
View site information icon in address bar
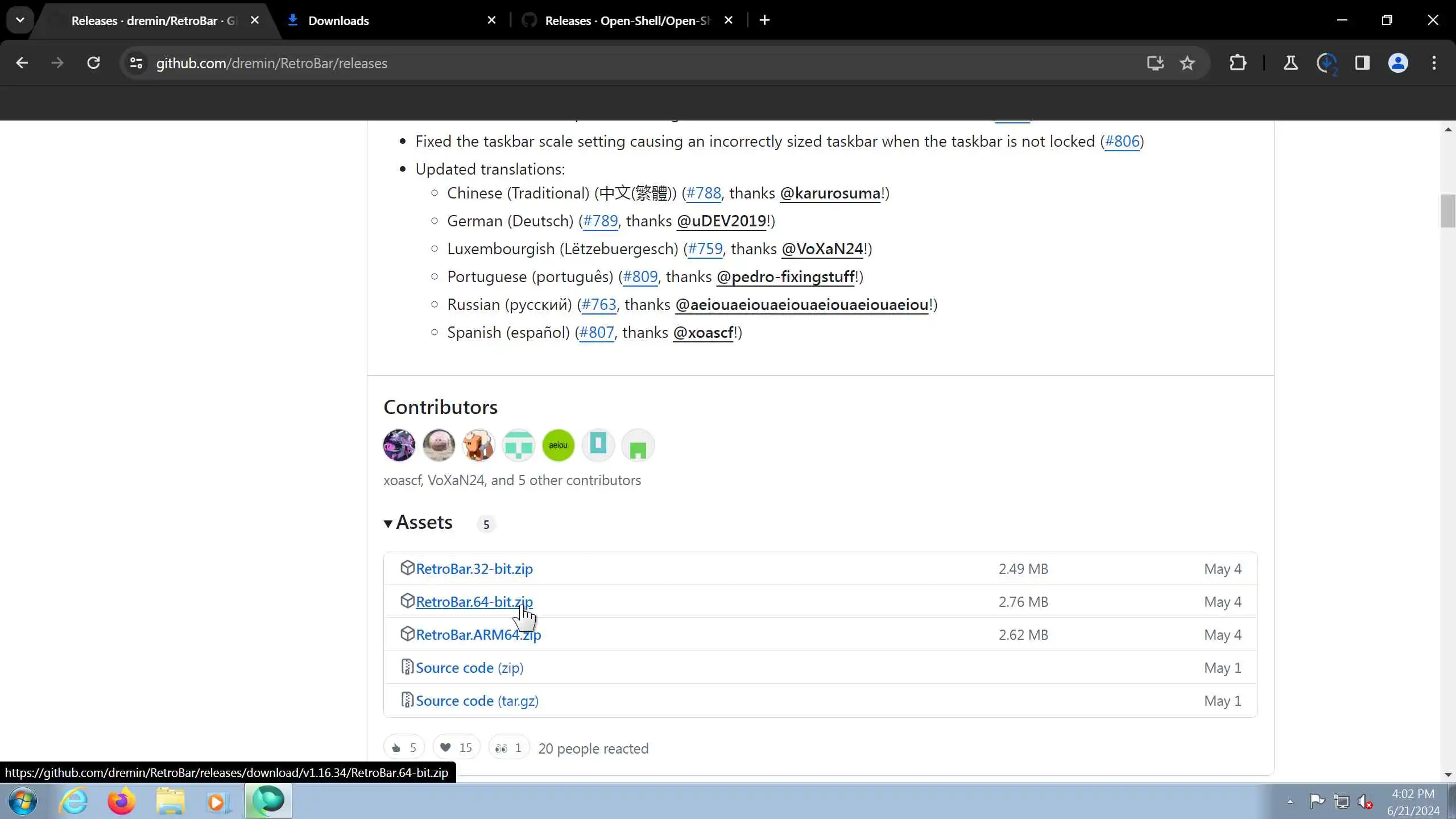136,63
